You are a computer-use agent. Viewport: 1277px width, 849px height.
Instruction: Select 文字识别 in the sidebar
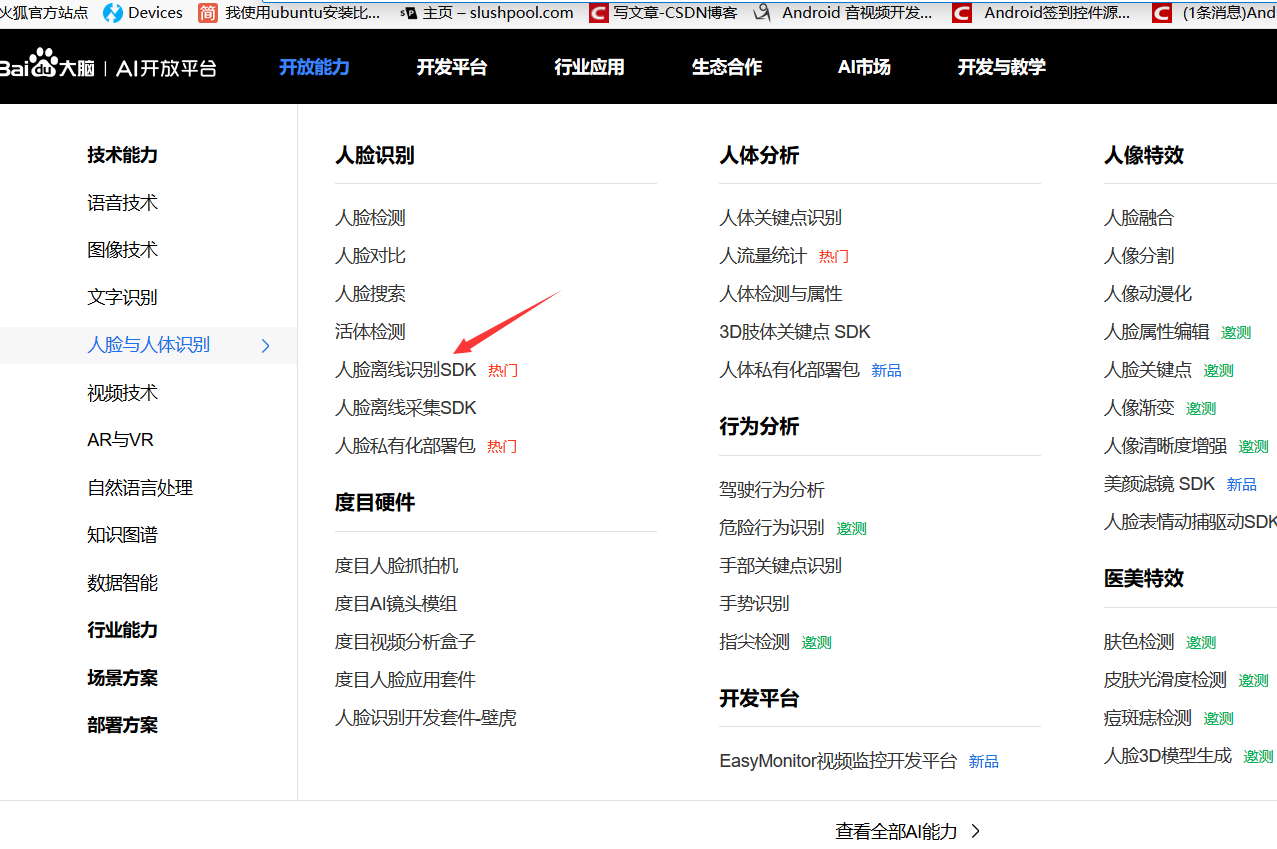click(x=122, y=298)
